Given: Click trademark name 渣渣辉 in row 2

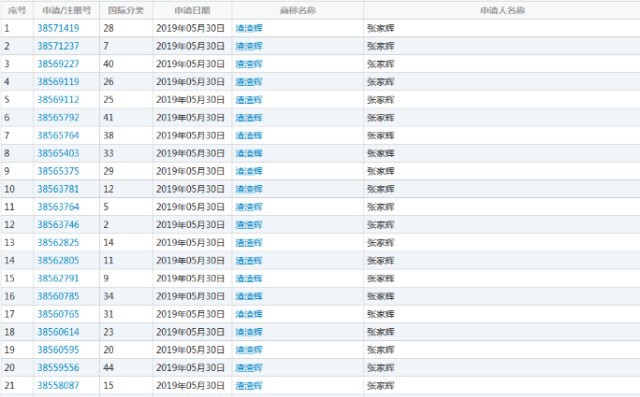Looking at the screenshot, I should click(249, 46).
